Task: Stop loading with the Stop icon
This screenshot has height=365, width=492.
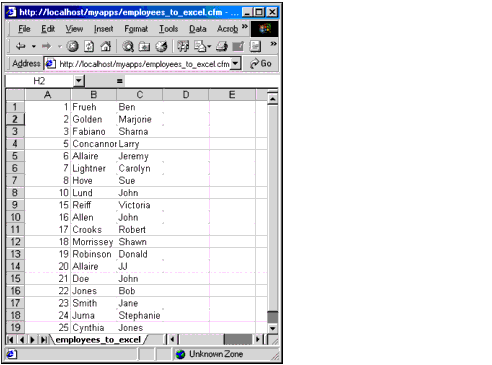Action: [72, 46]
